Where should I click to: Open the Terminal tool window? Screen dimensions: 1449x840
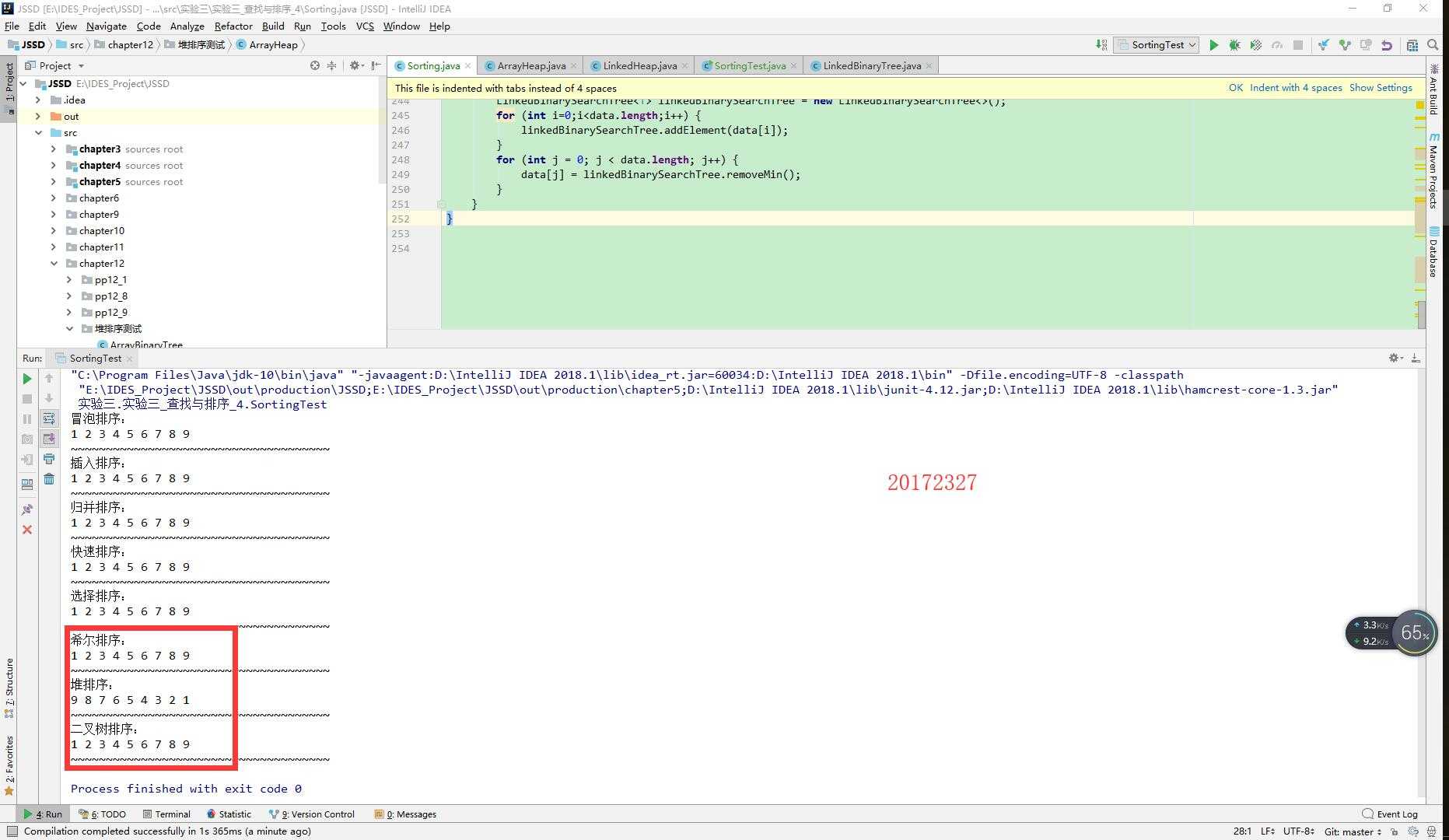tap(166, 814)
